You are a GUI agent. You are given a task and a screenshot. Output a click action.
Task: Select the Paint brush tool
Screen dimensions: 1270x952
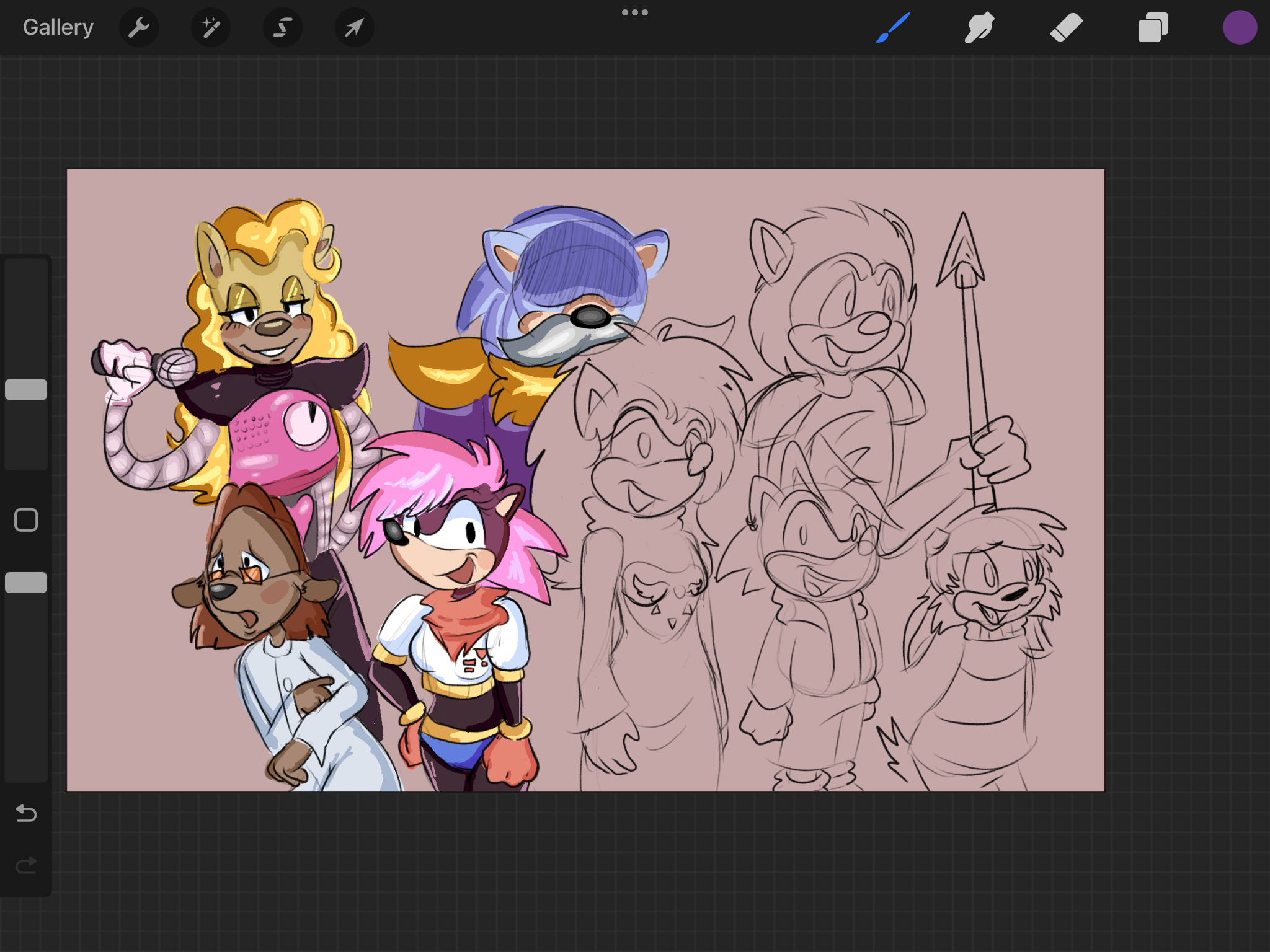pyautogui.click(x=893, y=27)
